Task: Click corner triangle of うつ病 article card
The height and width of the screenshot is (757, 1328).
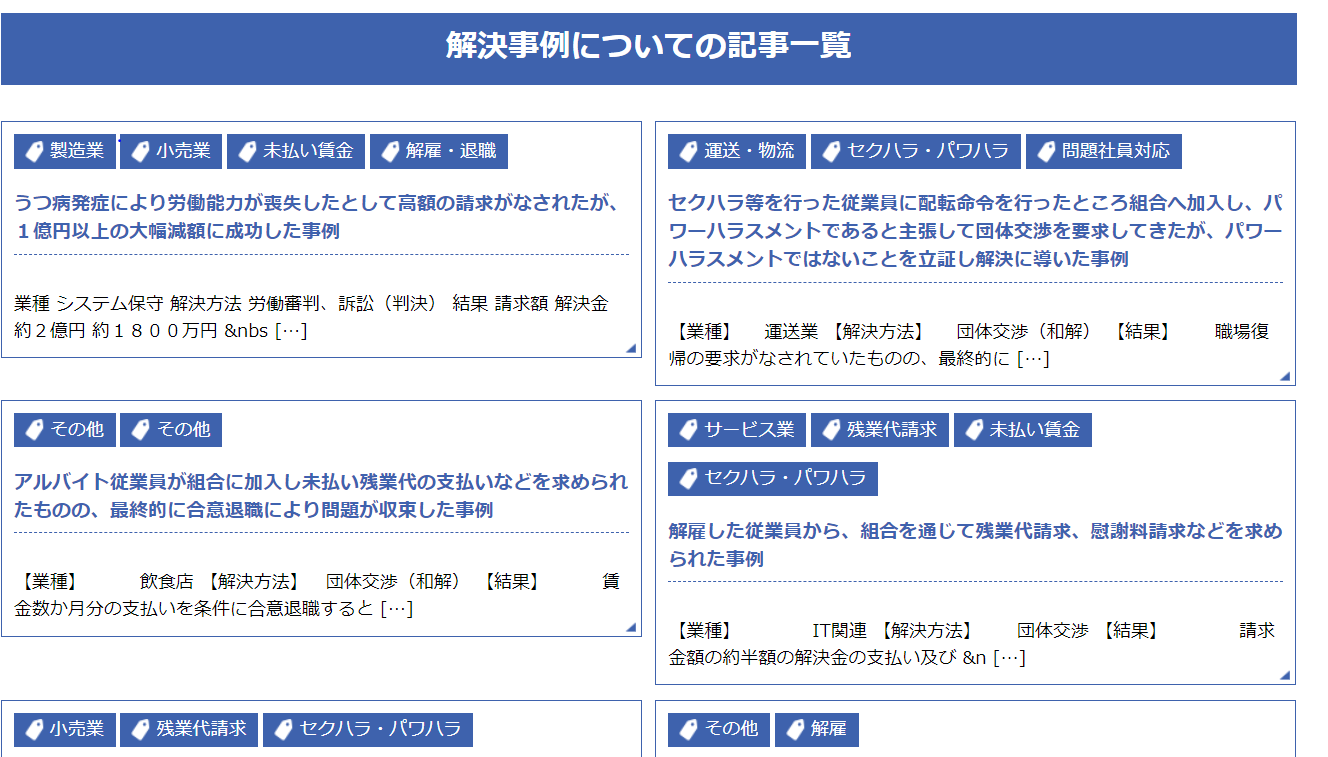Action: [x=631, y=348]
